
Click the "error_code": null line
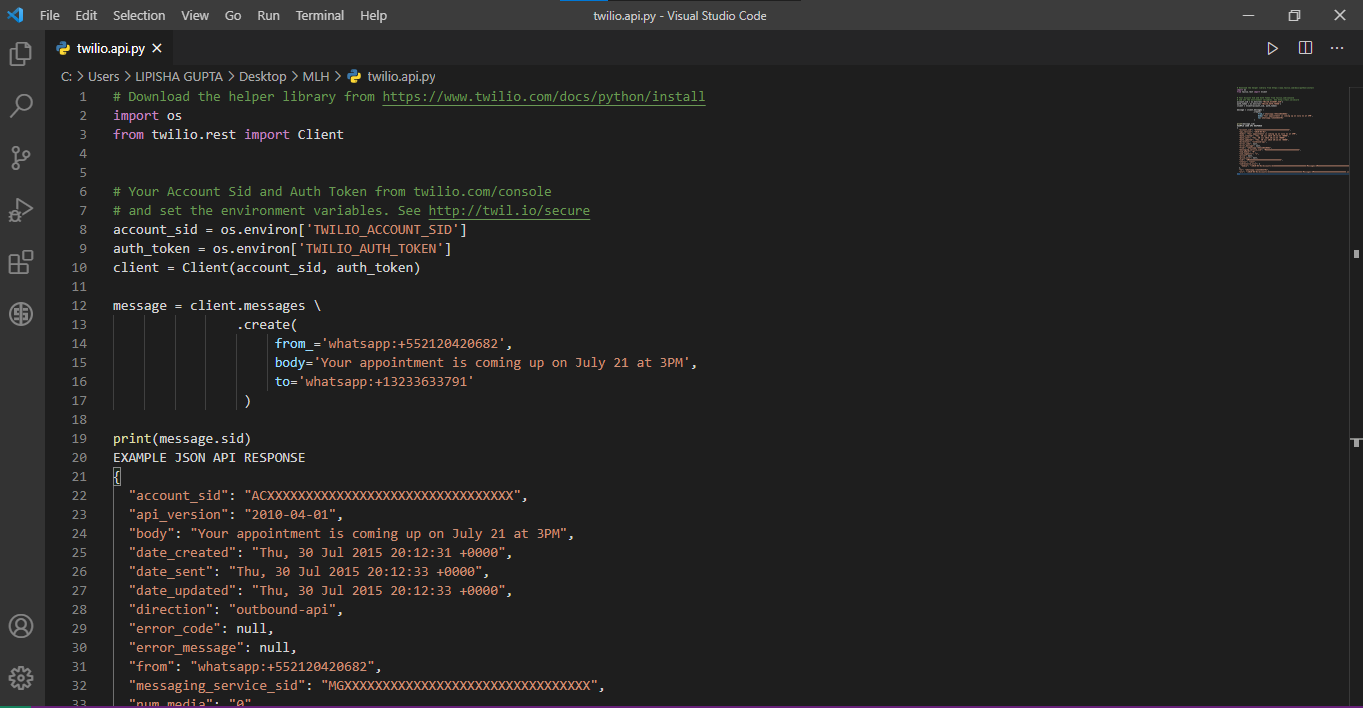pyautogui.click(x=201, y=629)
